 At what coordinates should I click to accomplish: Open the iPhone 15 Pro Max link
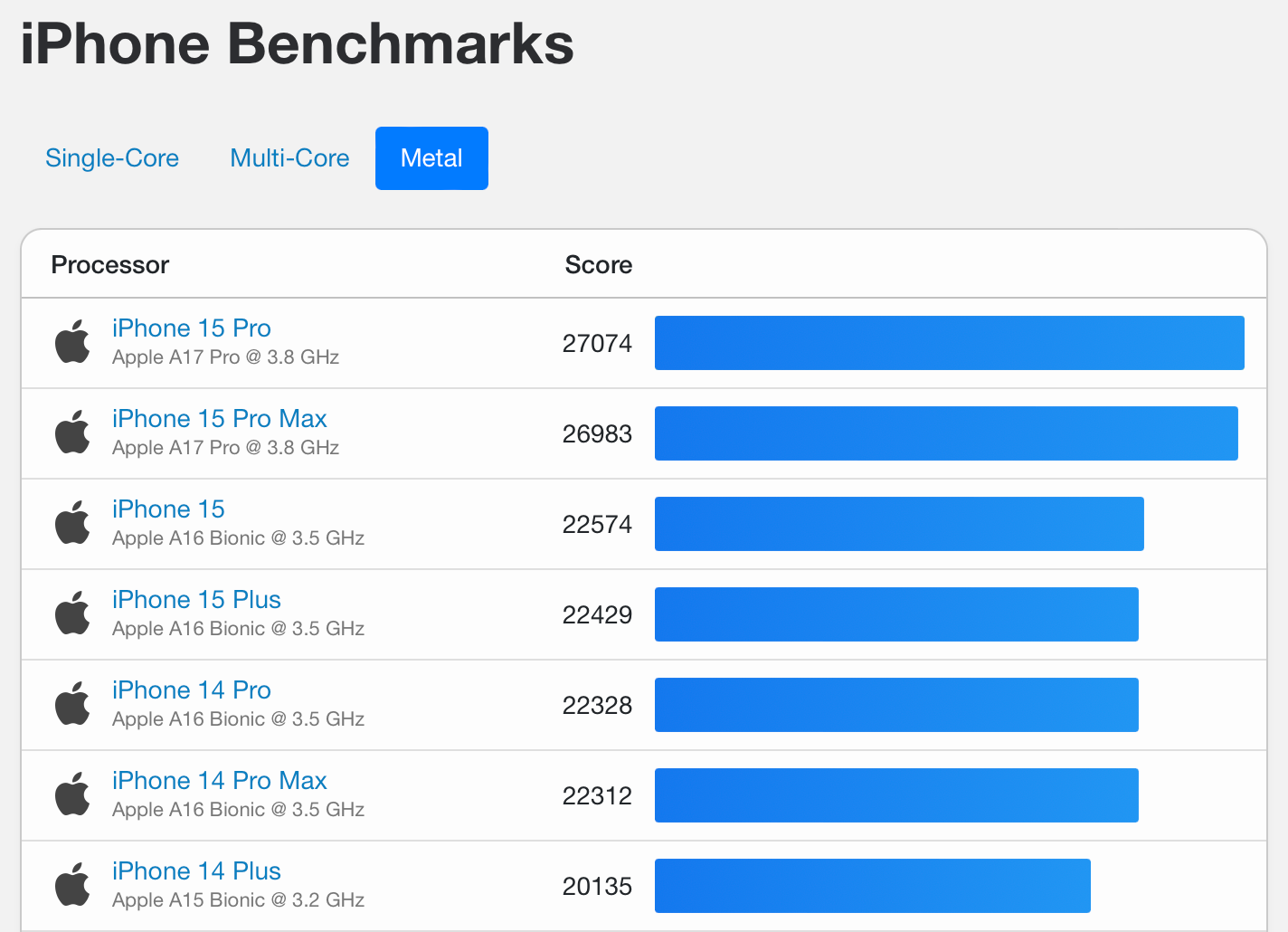coord(220,419)
